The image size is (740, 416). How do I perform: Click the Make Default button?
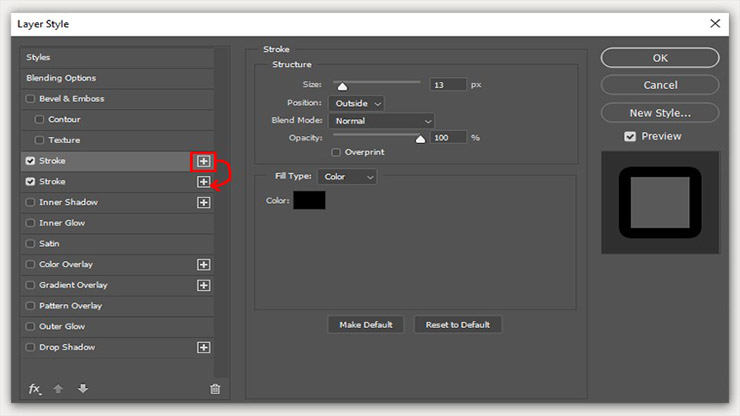(366, 325)
